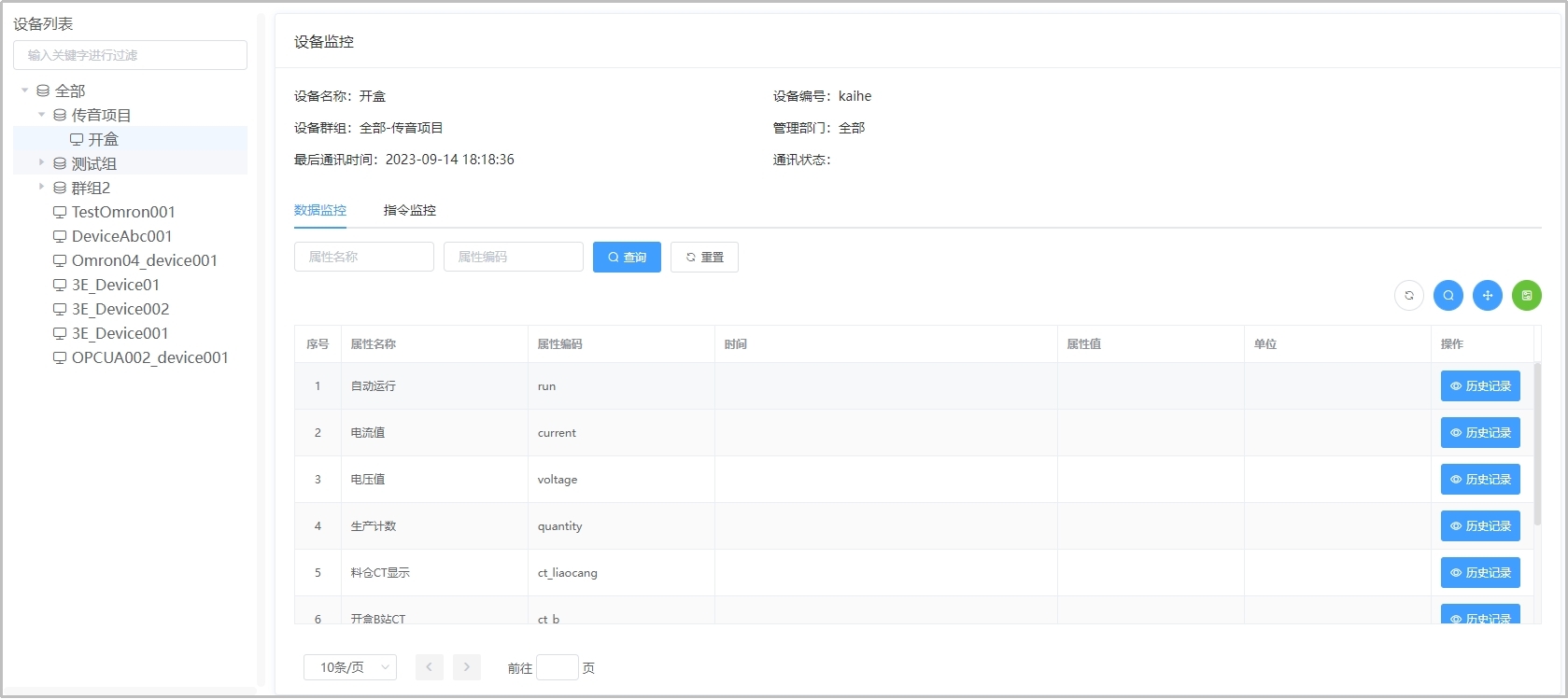The height and width of the screenshot is (699, 1568).
Task: Open the 10条/页 page size dropdown
Action: coord(349,667)
